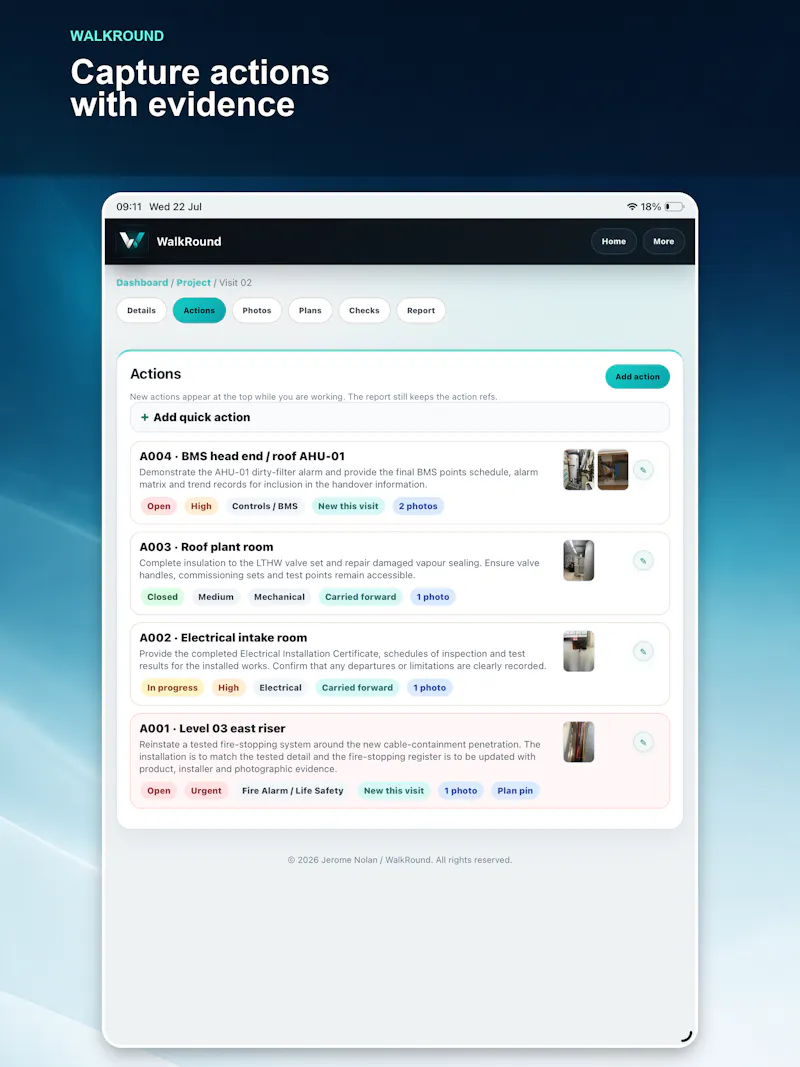Edit action A002 with the pencil icon
This screenshot has width=800, height=1067.
pyautogui.click(x=643, y=651)
